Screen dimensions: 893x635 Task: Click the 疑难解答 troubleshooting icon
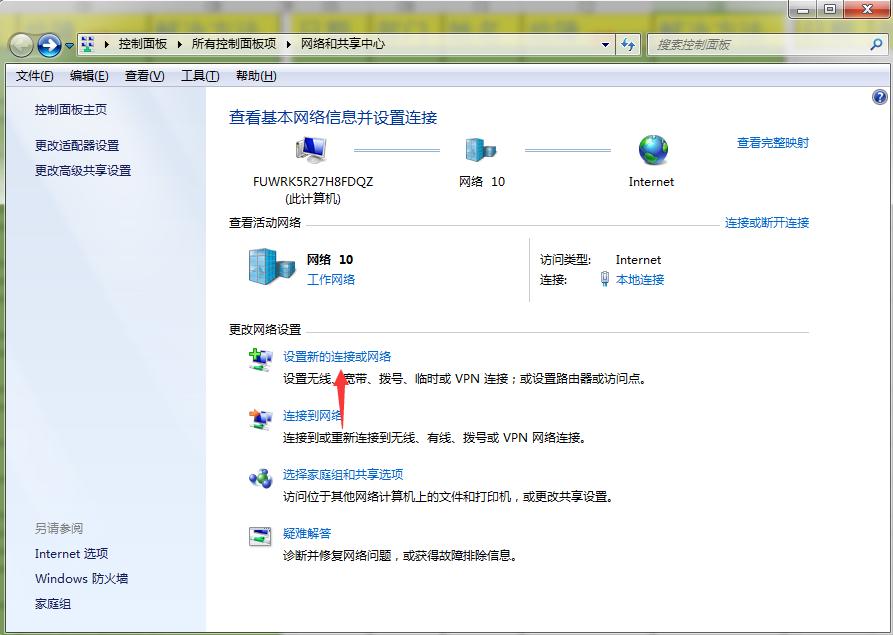[x=258, y=538]
